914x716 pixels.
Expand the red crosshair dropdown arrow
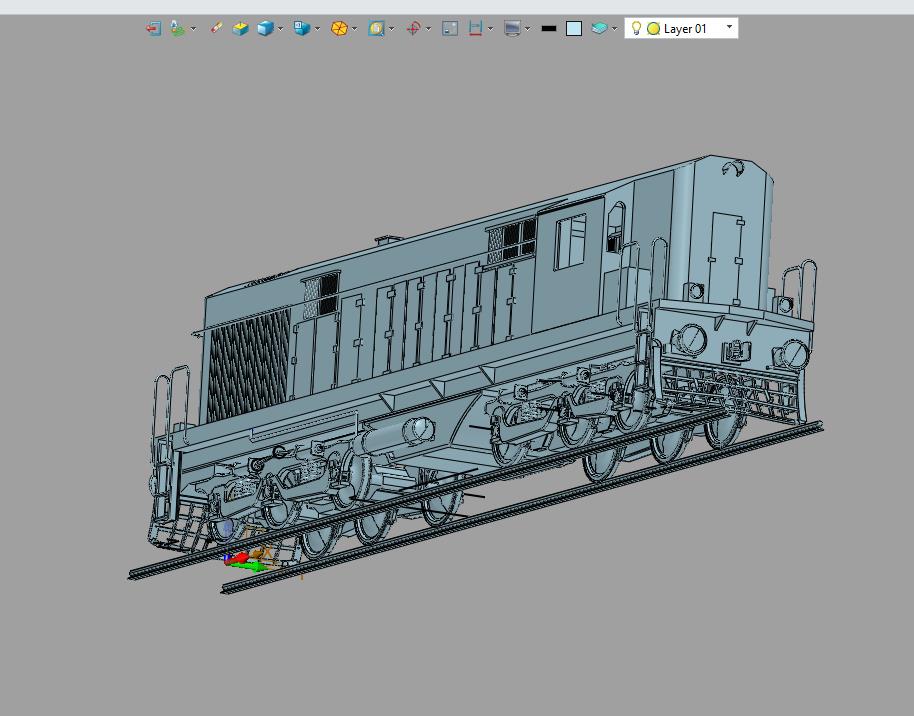point(428,29)
